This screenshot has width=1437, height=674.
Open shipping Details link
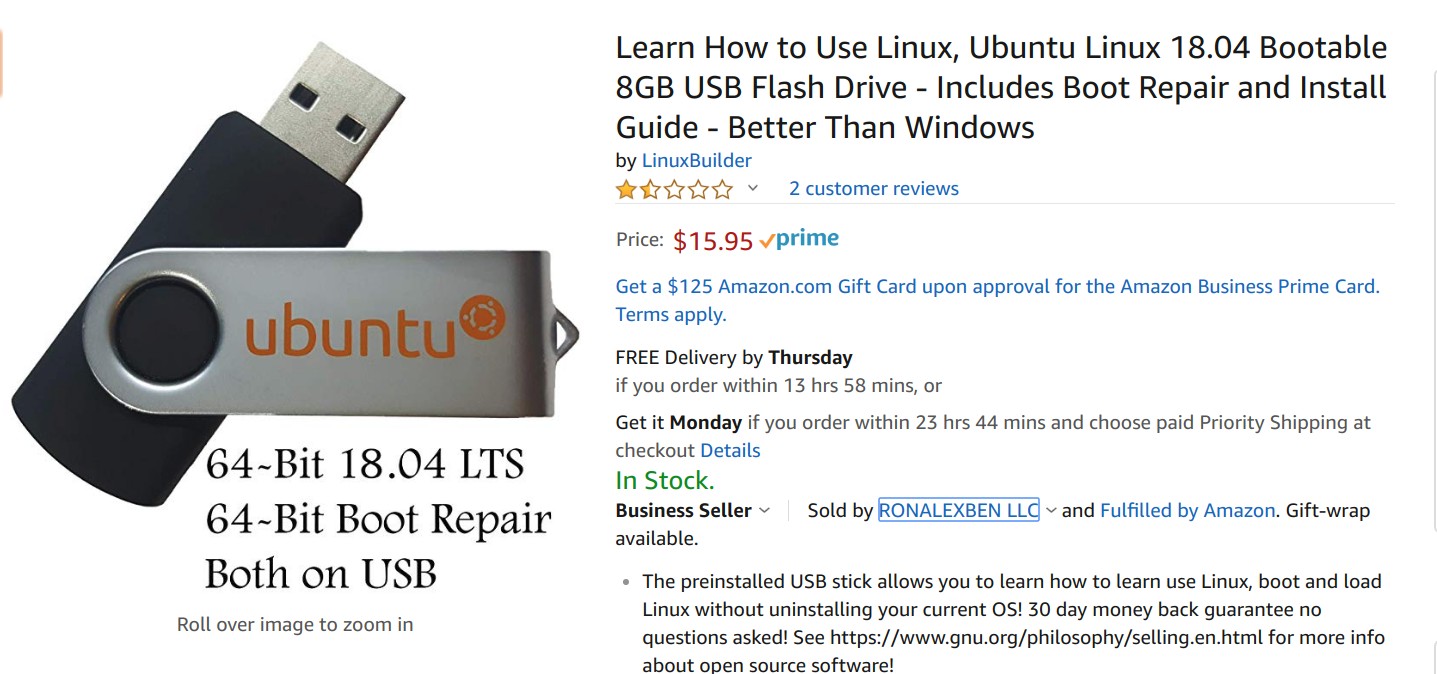pyautogui.click(x=730, y=450)
